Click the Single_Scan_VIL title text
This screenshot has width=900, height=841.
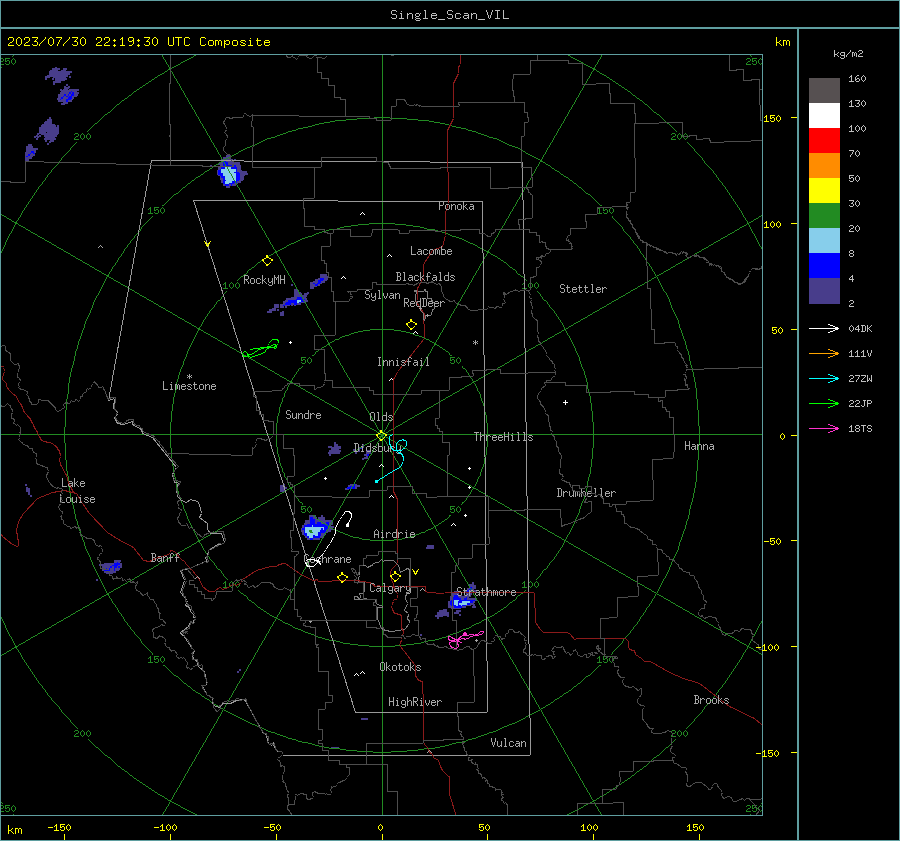[x=449, y=15]
